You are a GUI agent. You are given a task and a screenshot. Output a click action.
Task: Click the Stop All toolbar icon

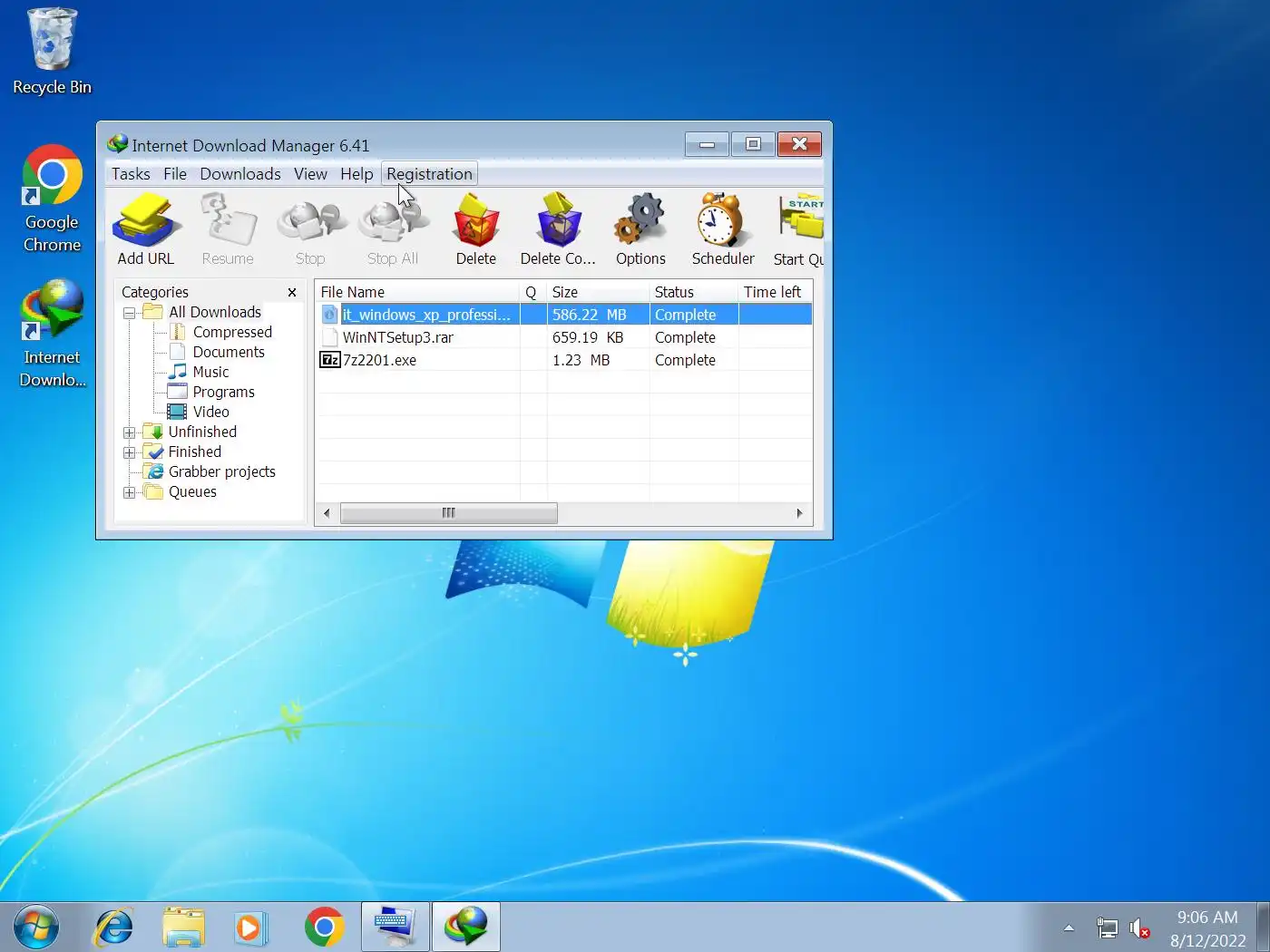pyautogui.click(x=393, y=229)
